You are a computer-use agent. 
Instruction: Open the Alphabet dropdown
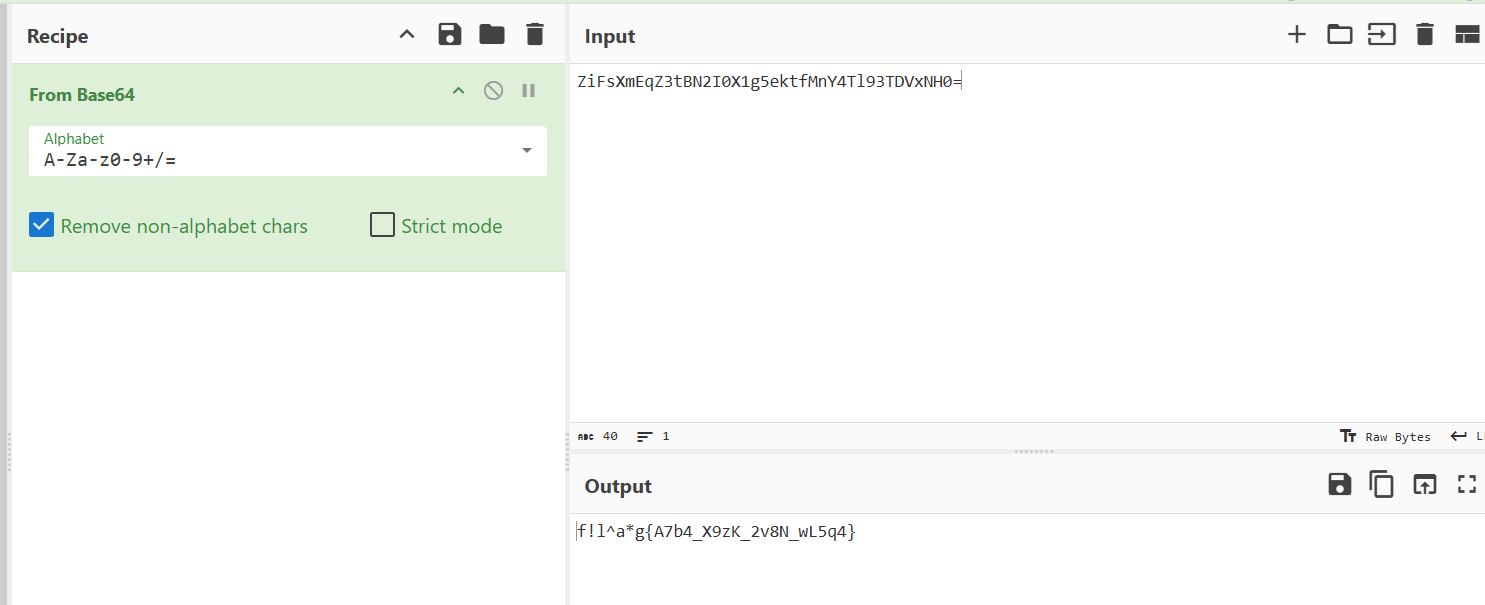click(527, 151)
